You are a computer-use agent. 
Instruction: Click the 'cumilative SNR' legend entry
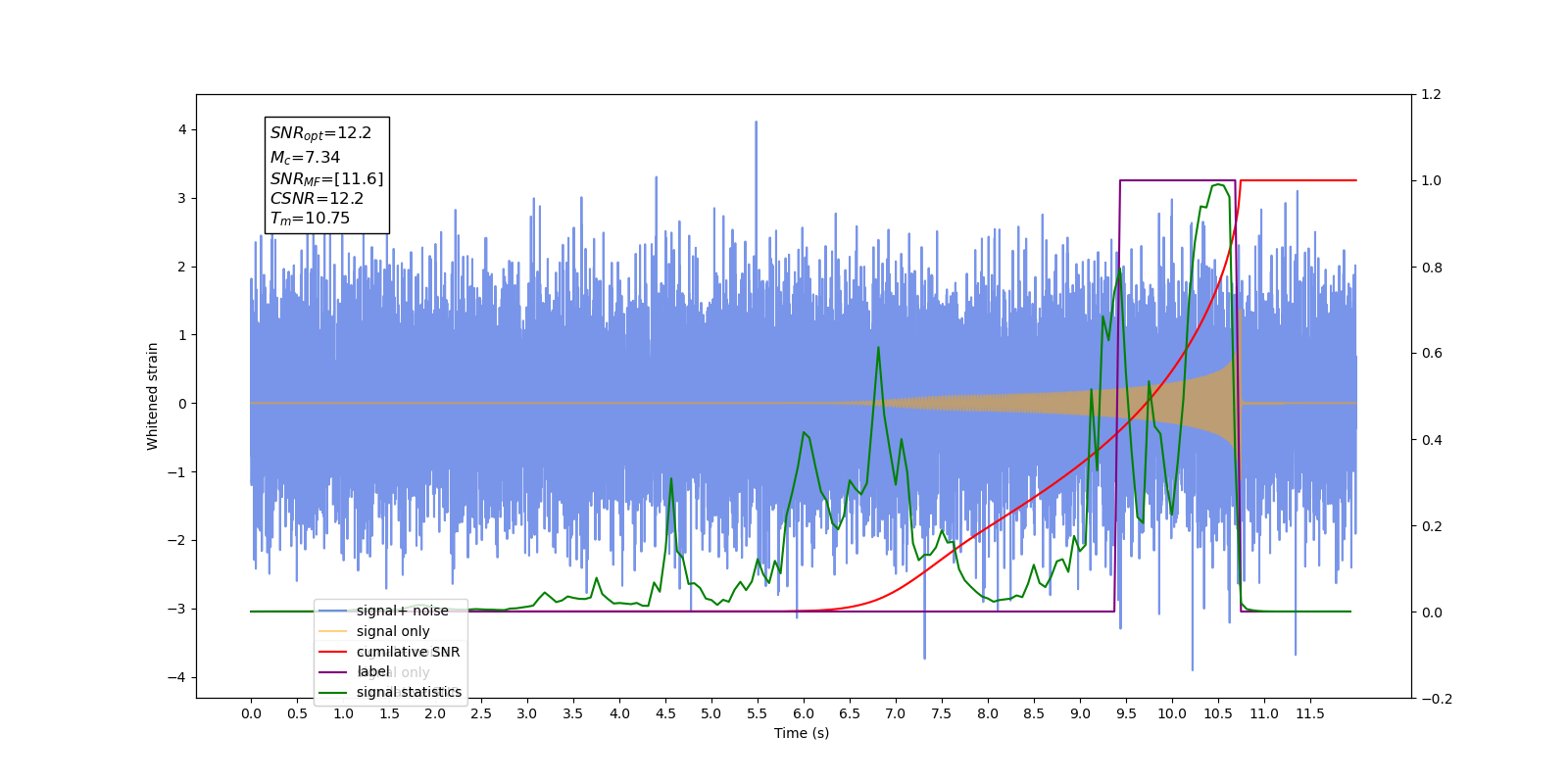coord(408,652)
